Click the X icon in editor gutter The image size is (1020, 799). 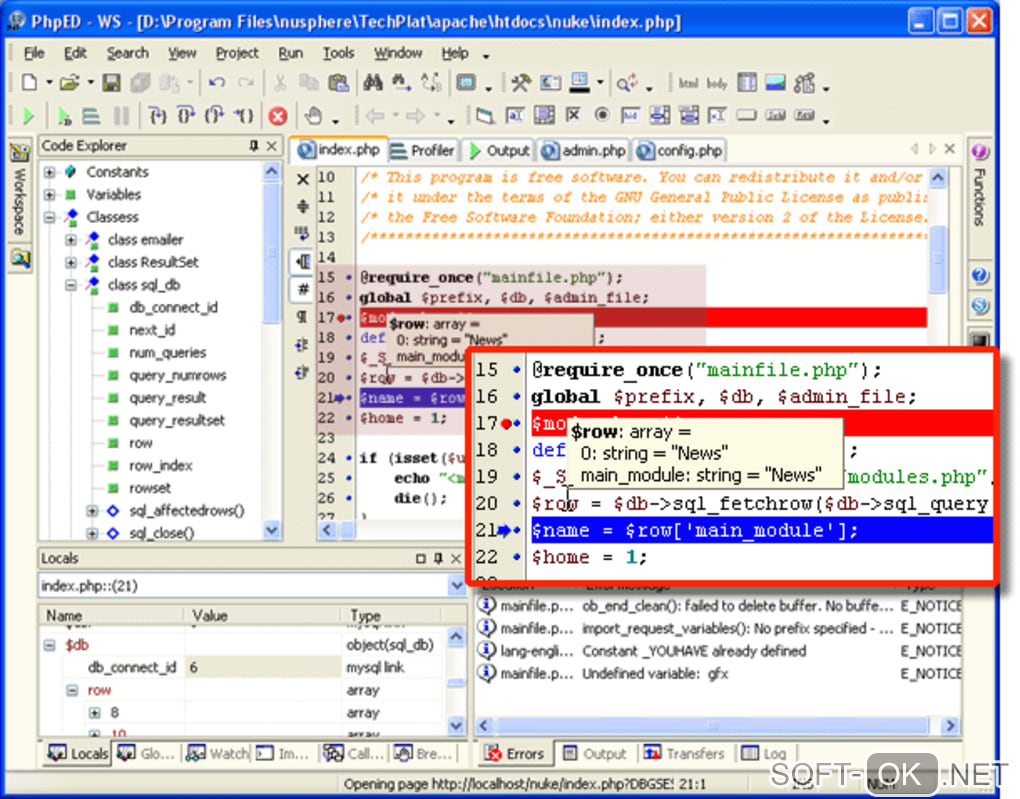[x=302, y=179]
